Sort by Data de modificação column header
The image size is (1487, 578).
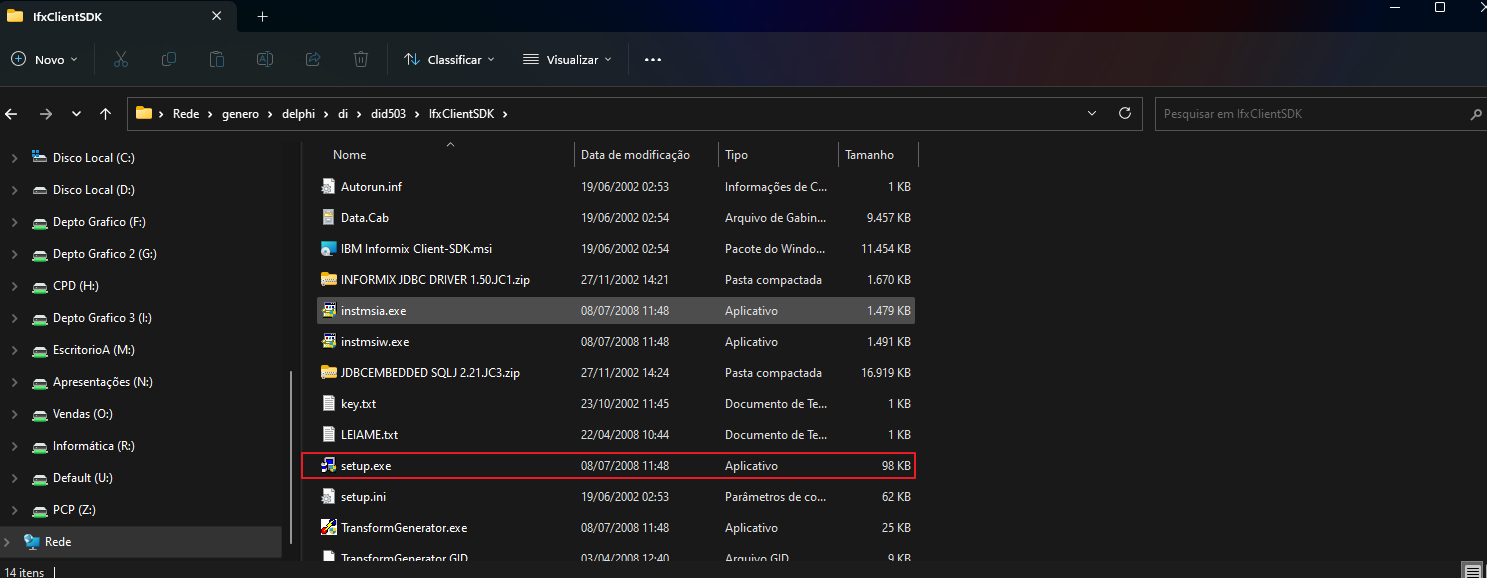(x=635, y=155)
